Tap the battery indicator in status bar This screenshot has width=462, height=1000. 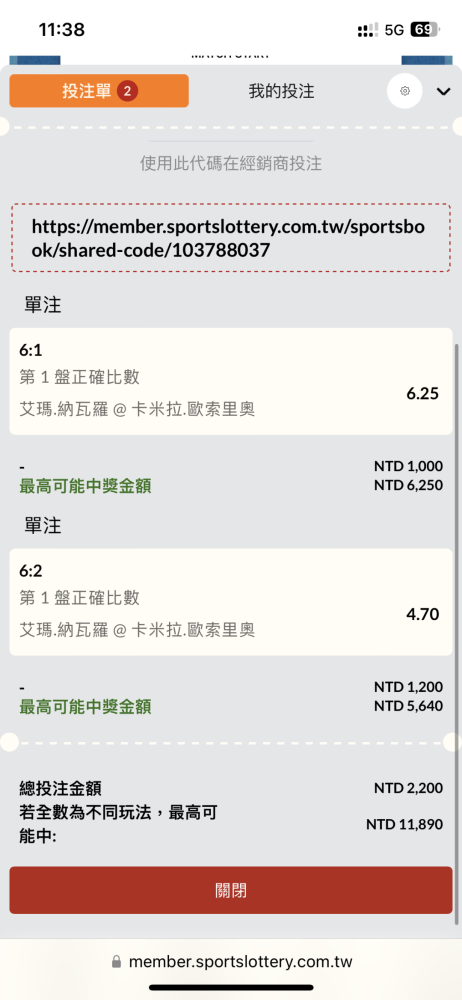[x=426, y=29]
